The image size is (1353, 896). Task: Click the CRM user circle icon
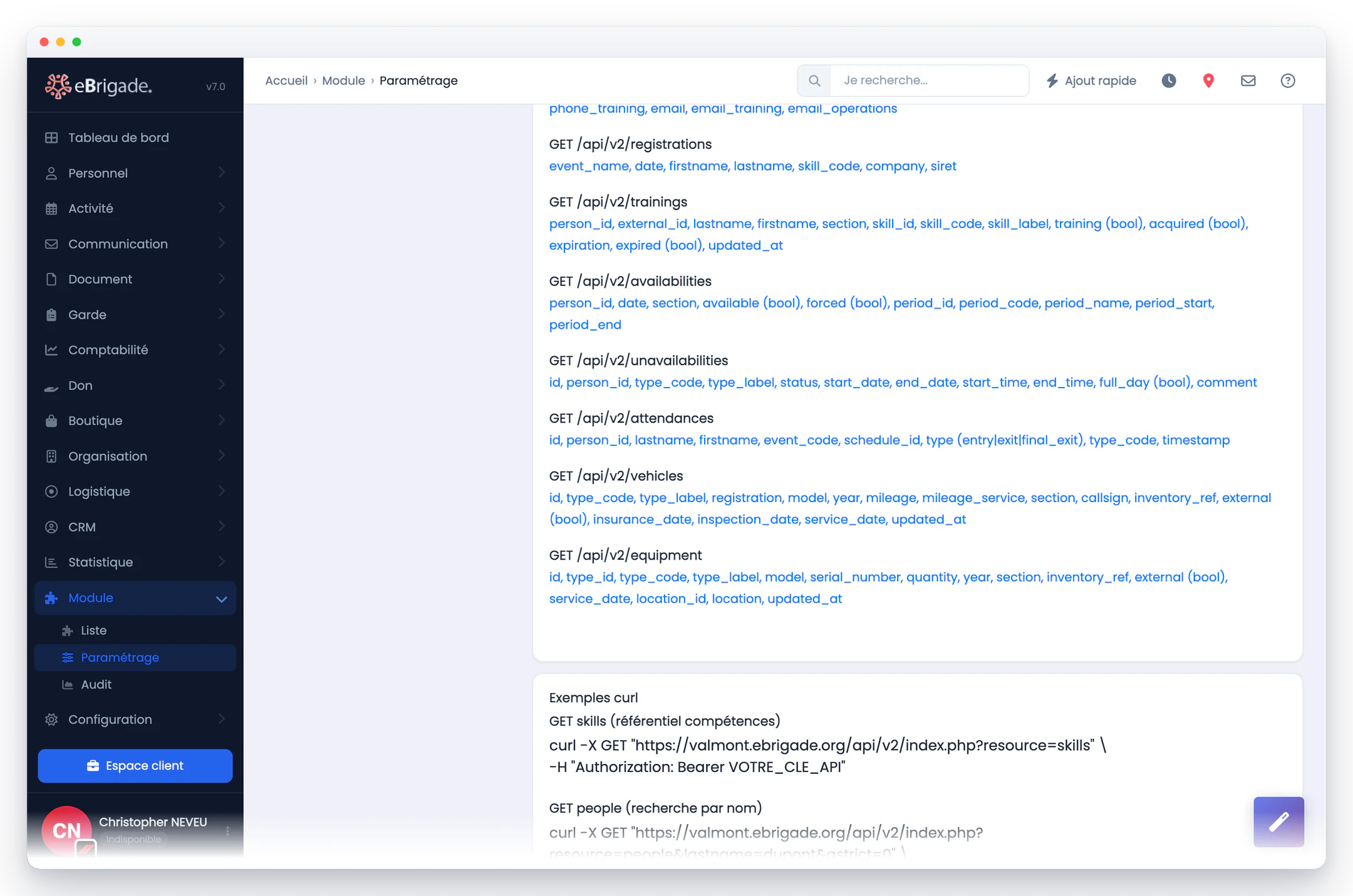click(51, 527)
